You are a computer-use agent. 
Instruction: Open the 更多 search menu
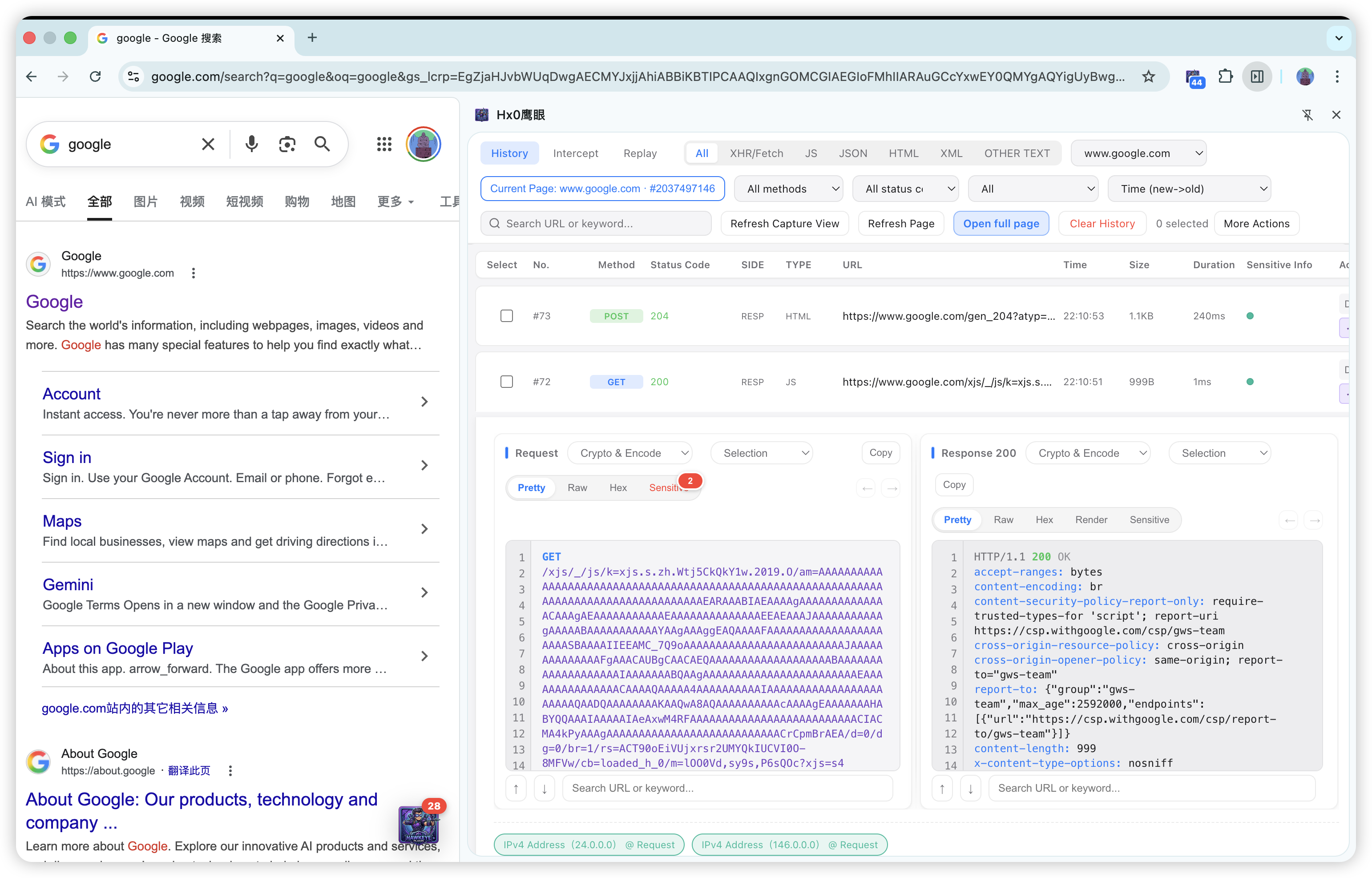coord(395,201)
